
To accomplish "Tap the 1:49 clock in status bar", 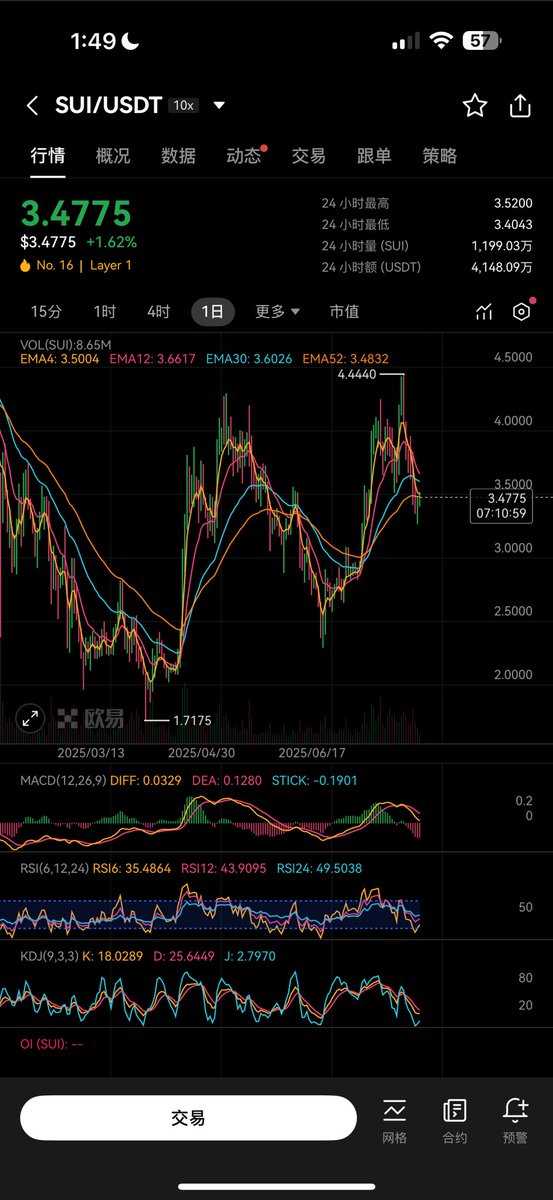I will [x=93, y=41].
